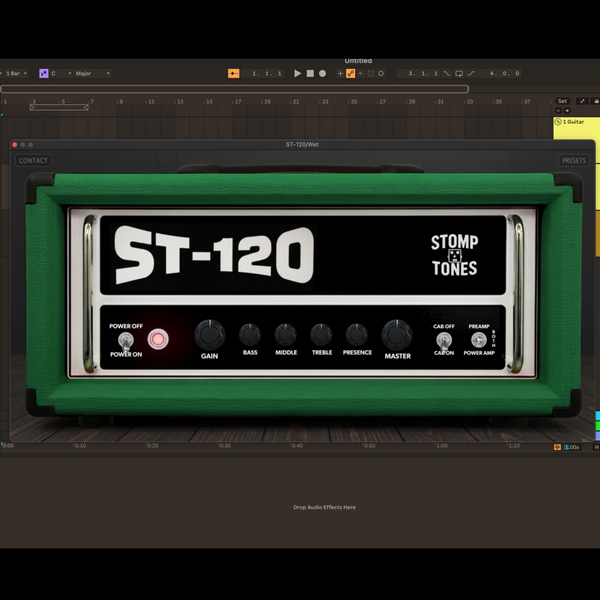Enable the scale mode purple icon

44,73
